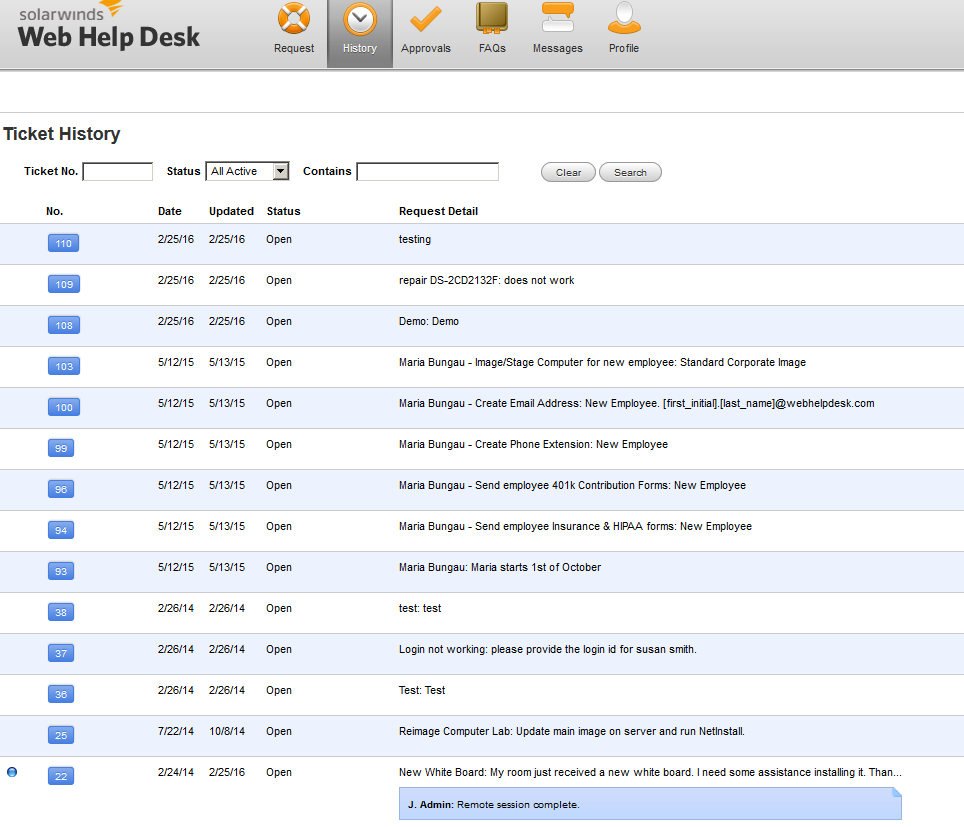Select the 'Login not working' request detail

coord(547,649)
